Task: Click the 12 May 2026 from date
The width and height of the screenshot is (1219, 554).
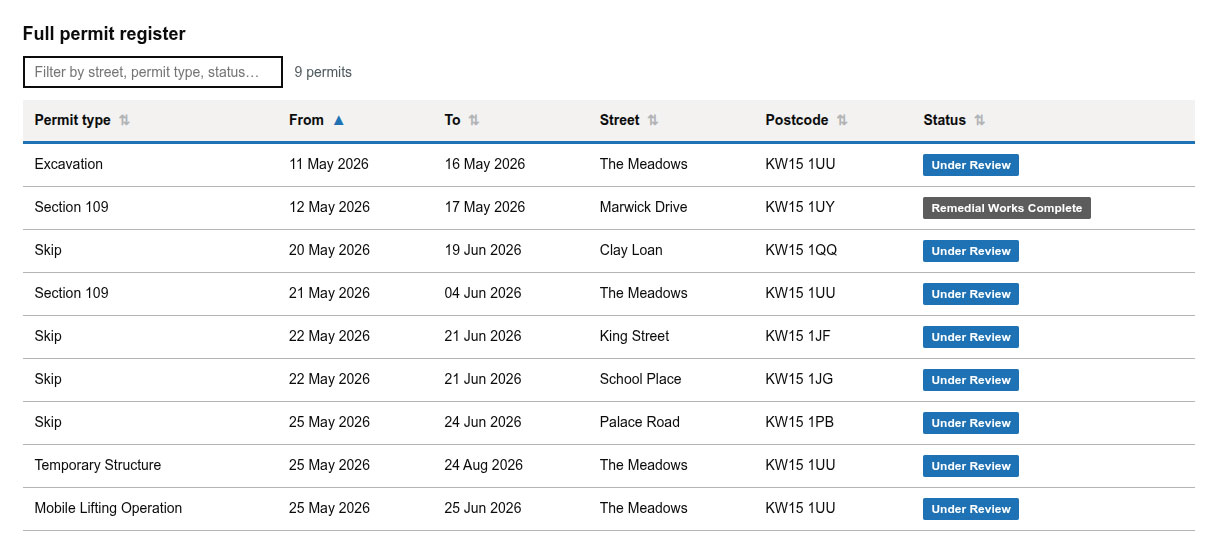Action: tap(329, 207)
